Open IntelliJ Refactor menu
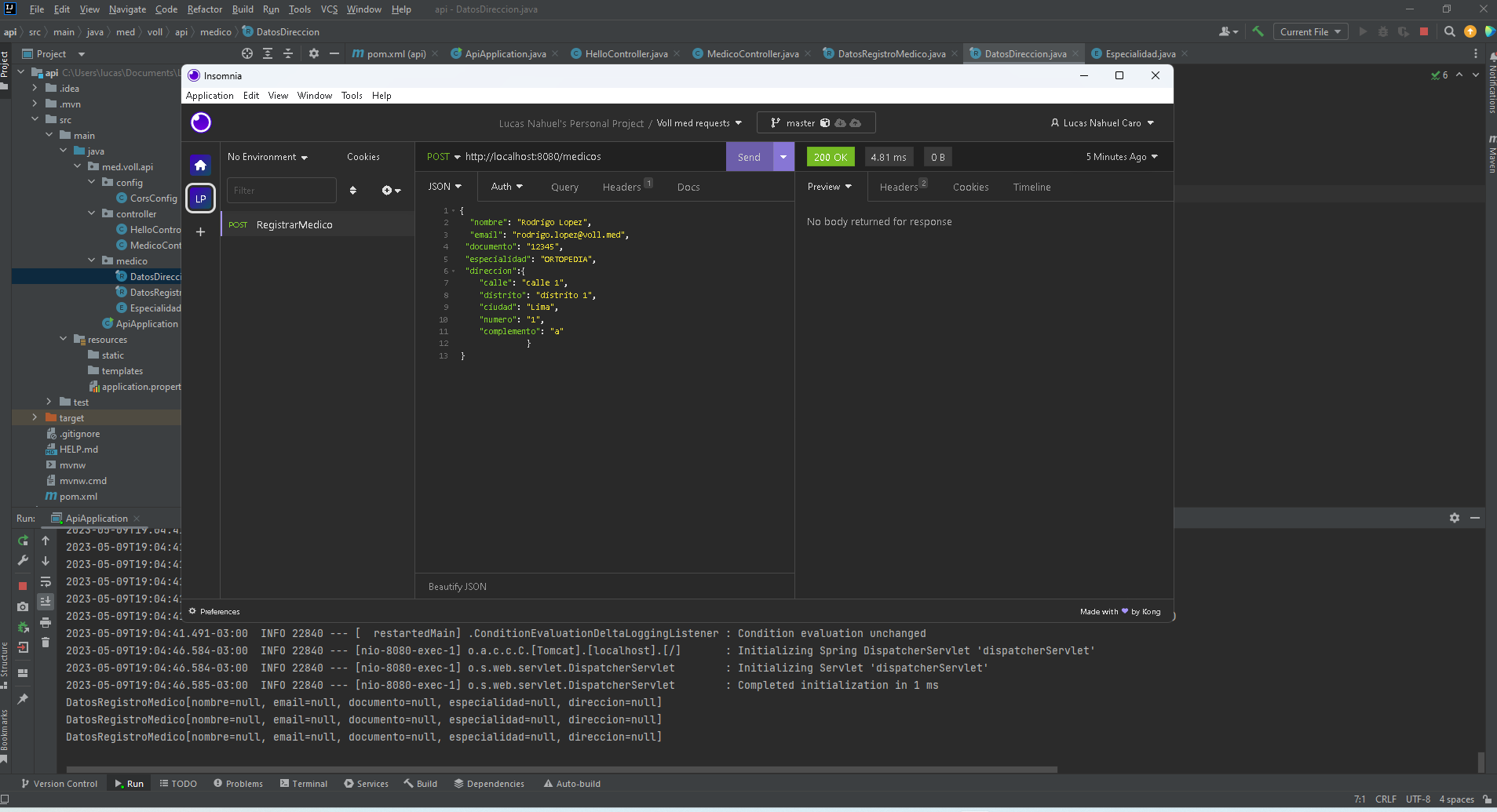This screenshot has height=812, width=1497. (x=205, y=9)
